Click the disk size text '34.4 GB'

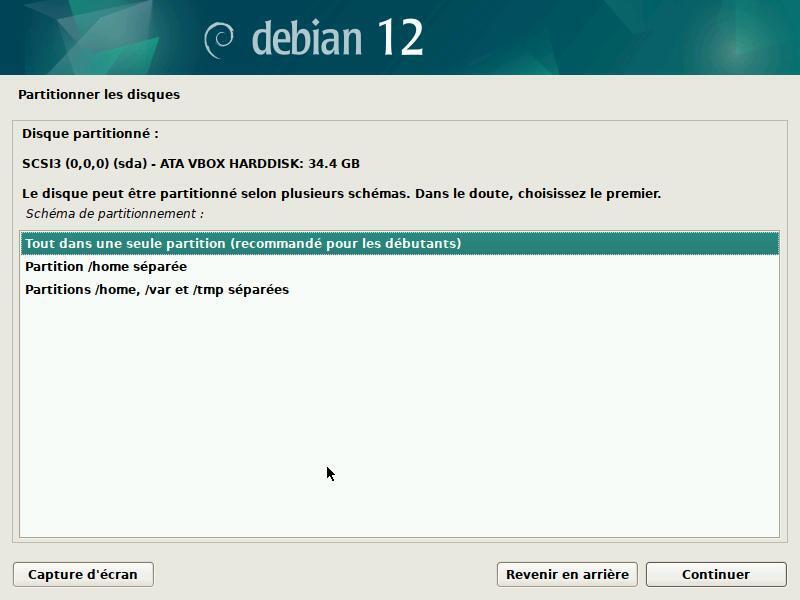[x=337, y=160]
